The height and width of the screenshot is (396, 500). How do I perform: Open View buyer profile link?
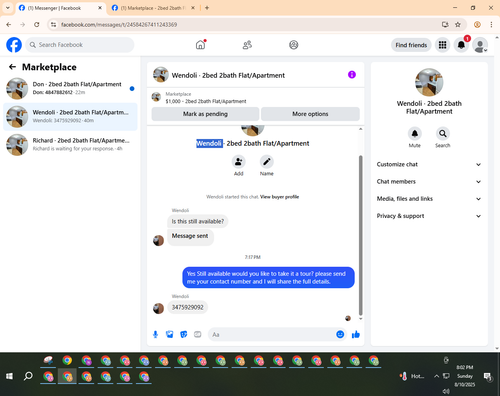(279, 197)
